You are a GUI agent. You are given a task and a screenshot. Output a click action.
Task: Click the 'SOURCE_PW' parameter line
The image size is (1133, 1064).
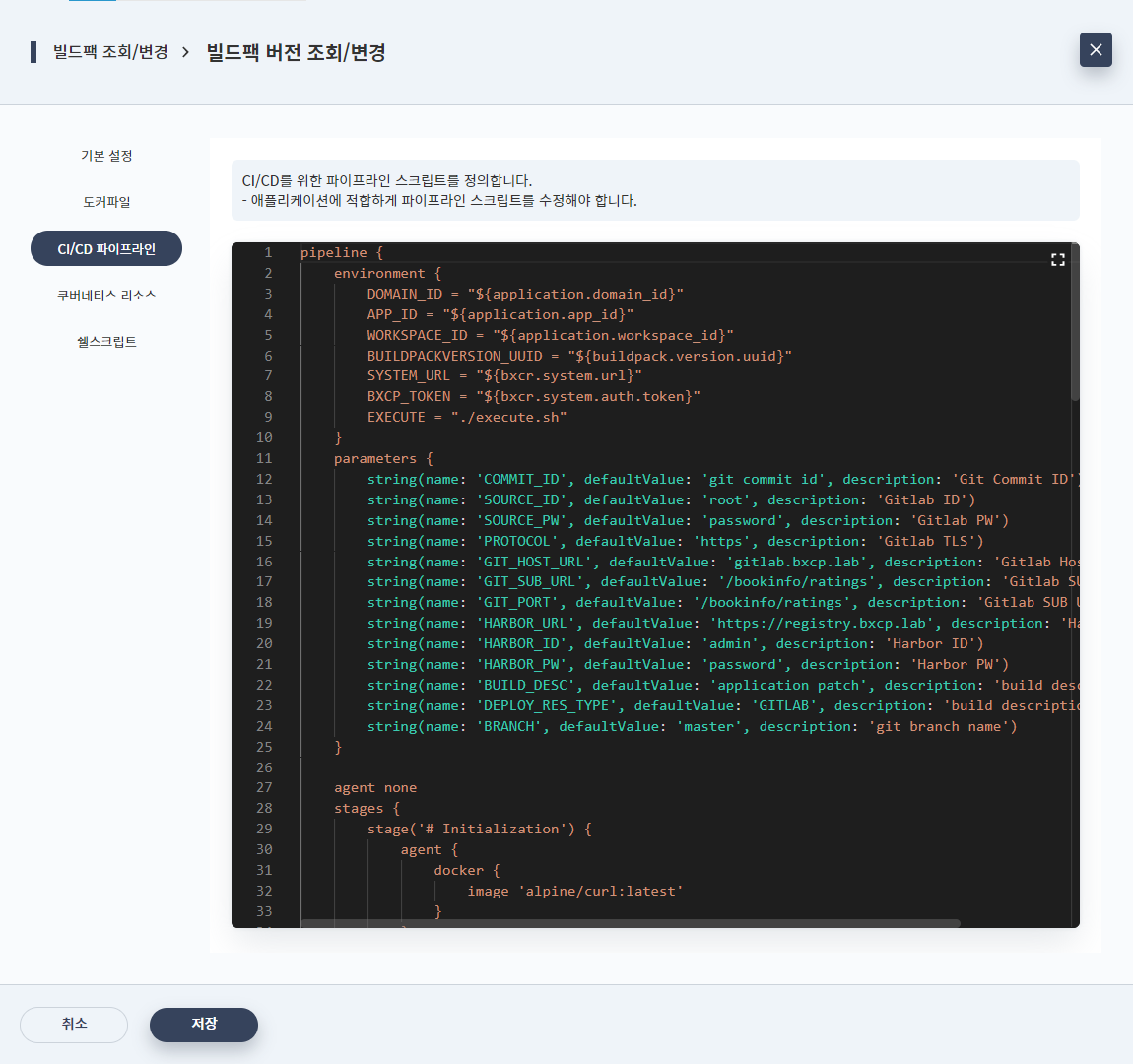coord(688,521)
